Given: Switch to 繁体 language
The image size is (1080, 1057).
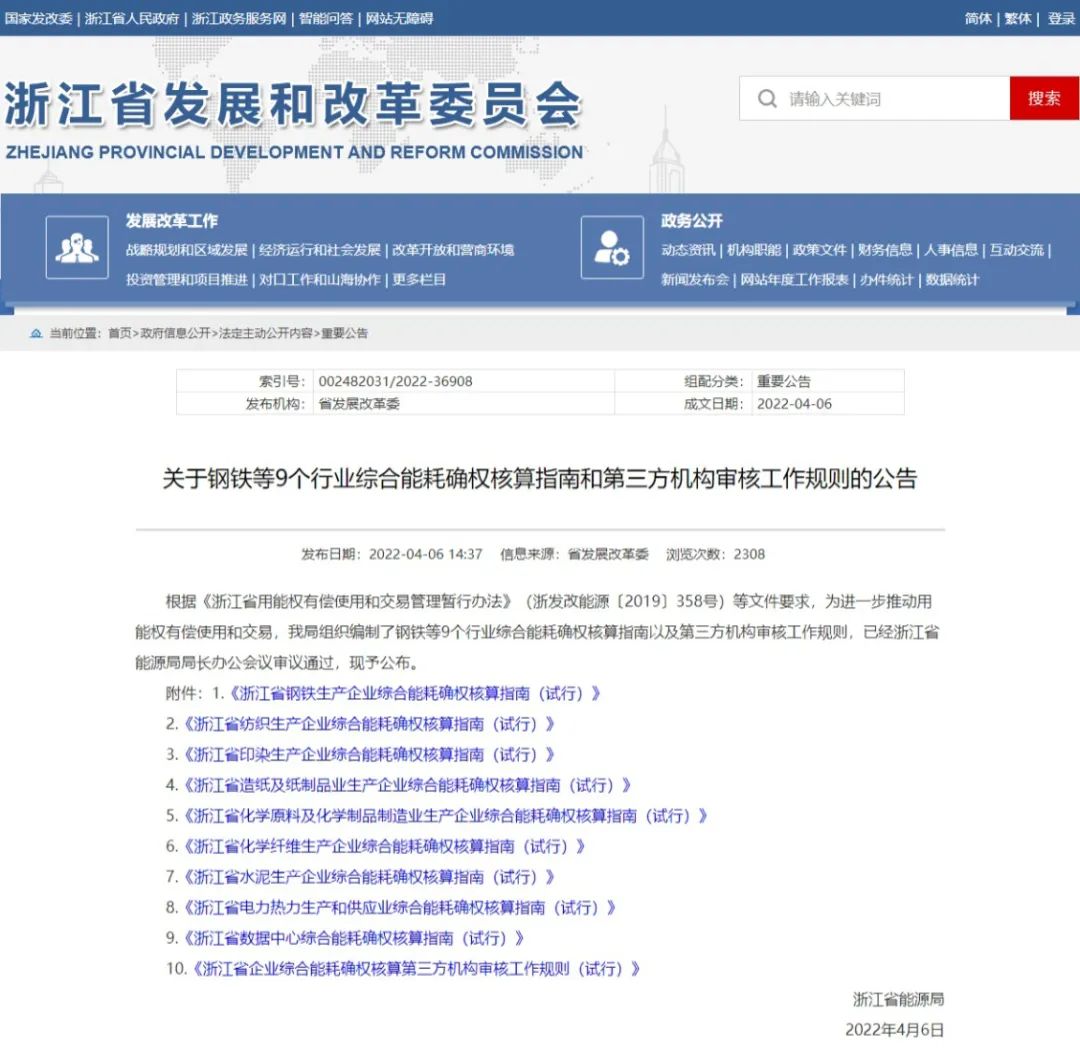Looking at the screenshot, I should point(1018,19).
